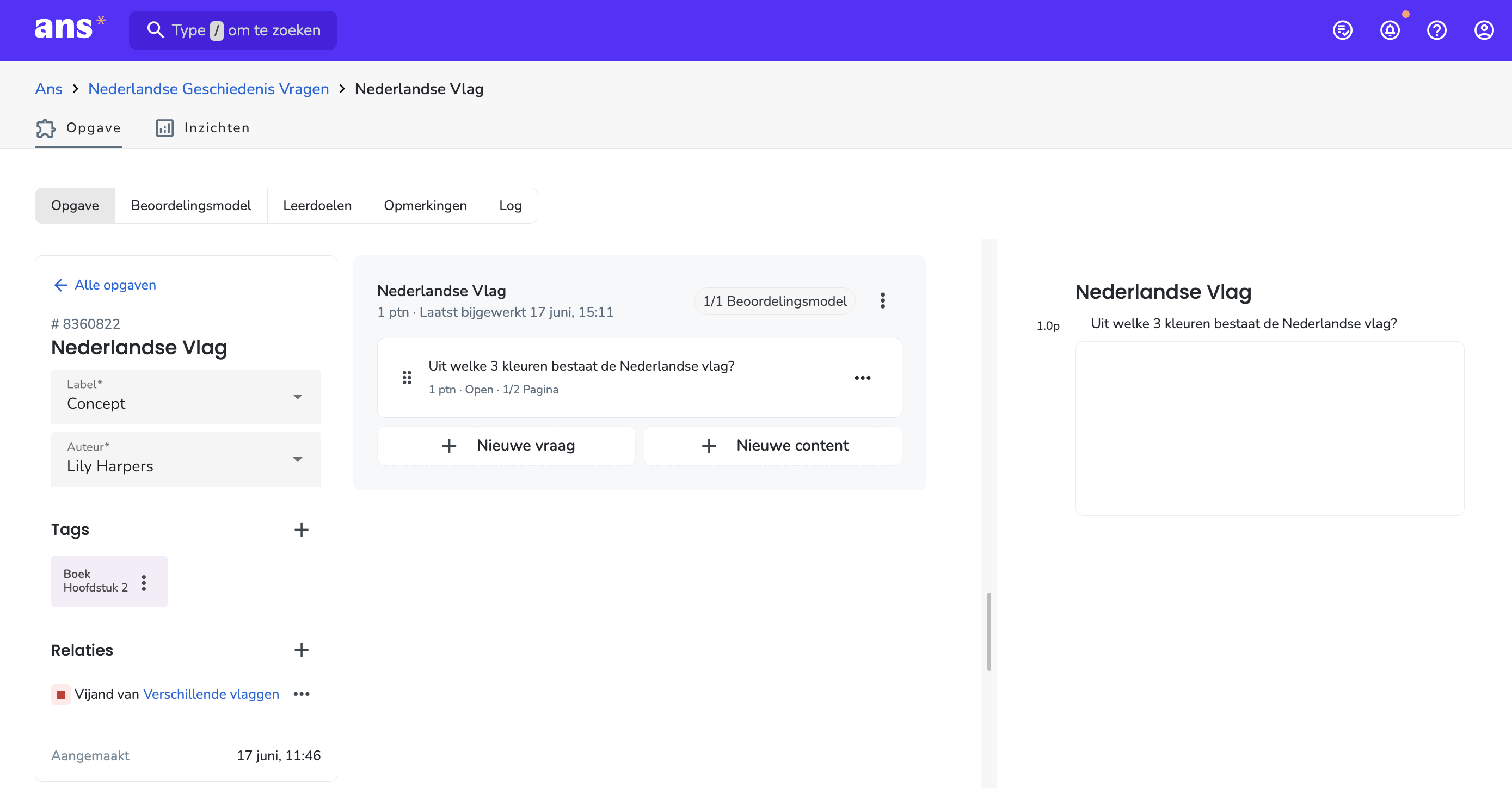Click the back arrow beside Alle opgaven

pyautogui.click(x=60, y=285)
